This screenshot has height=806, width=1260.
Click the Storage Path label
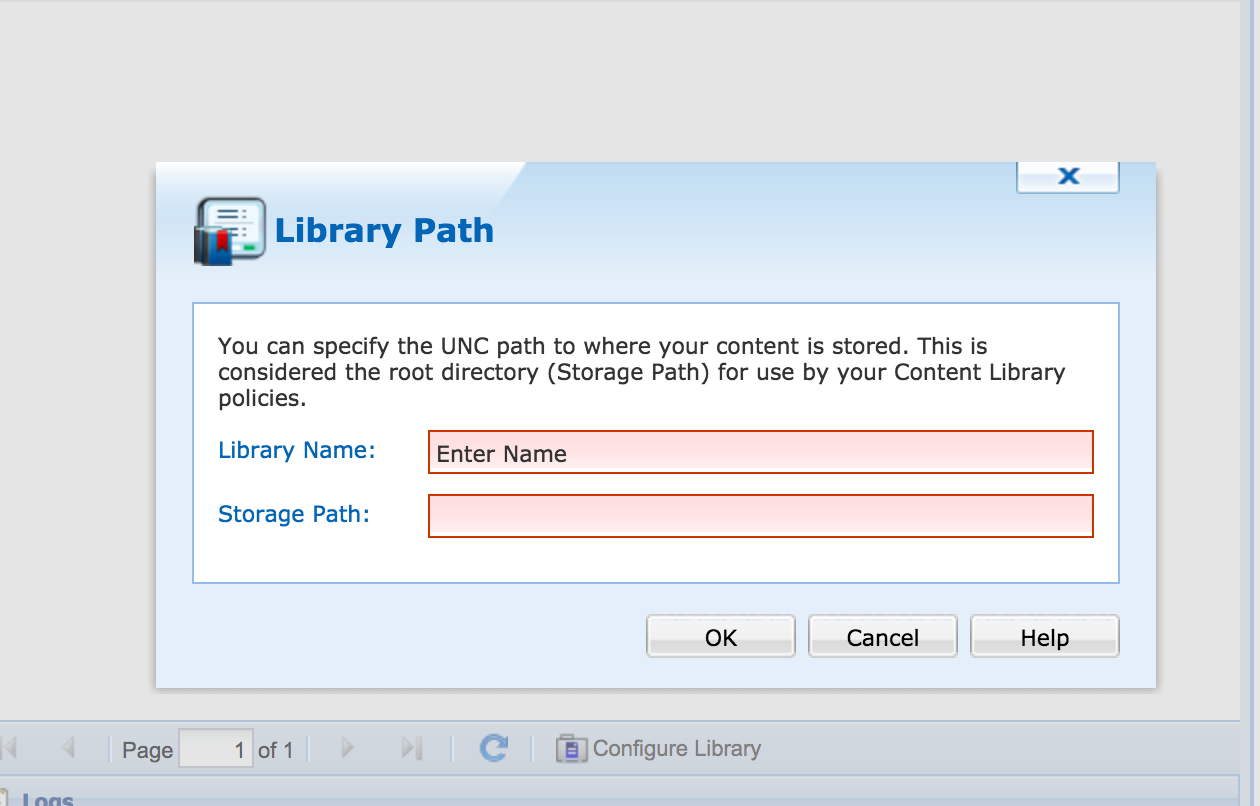click(x=294, y=514)
